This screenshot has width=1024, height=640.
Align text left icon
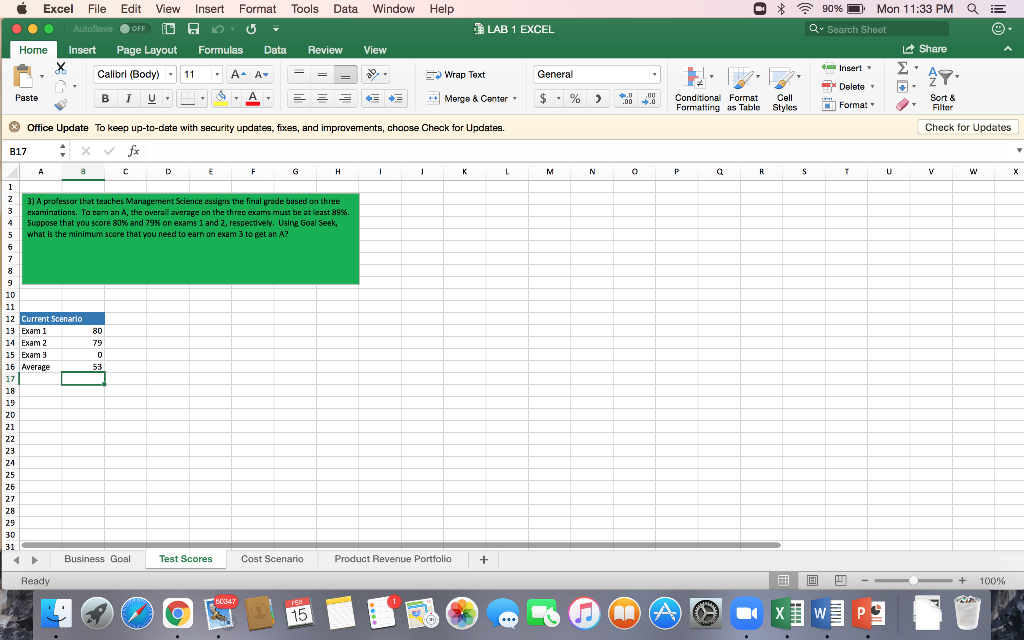click(299, 99)
